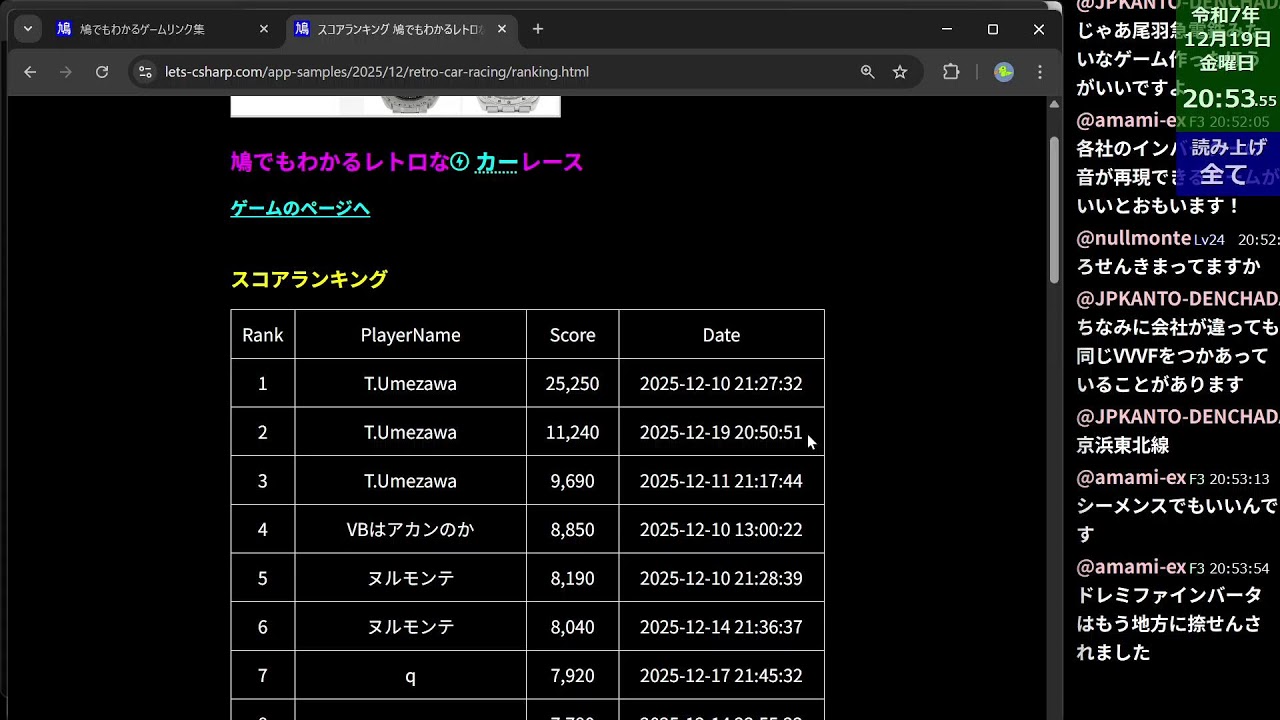Switch to the 鳩でもわかるゲームリンク集 tab
The width and height of the screenshot is (1280, 720).
click(x=140, y=29)
